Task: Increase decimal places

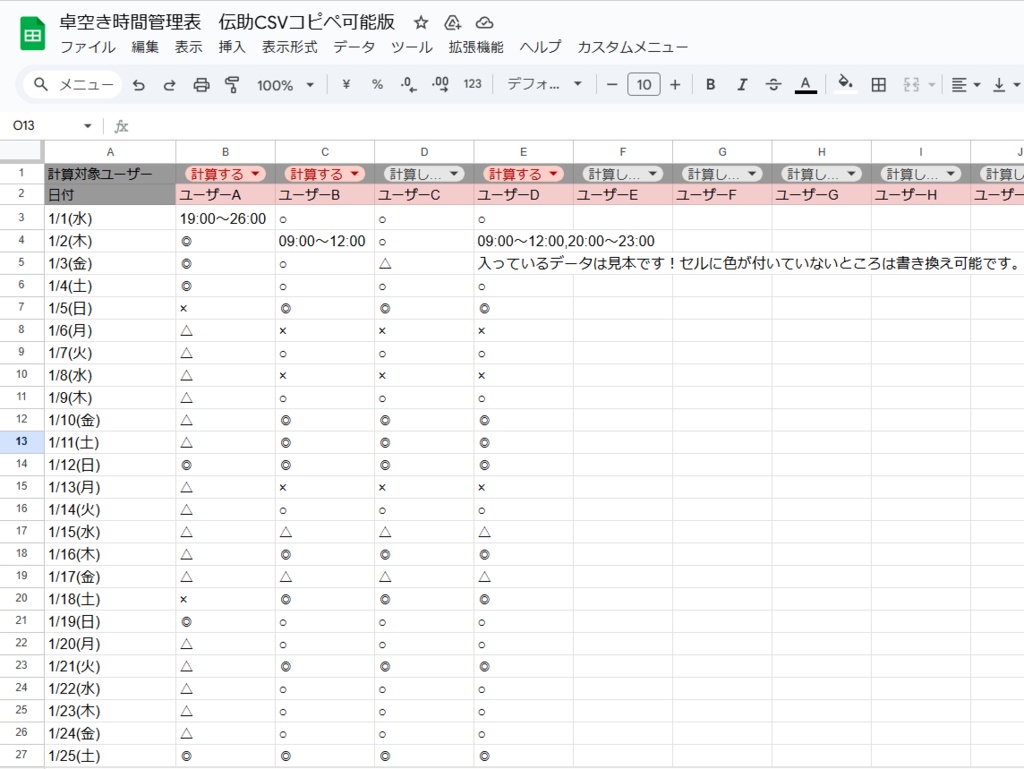Action: click(x=440, y=84)
